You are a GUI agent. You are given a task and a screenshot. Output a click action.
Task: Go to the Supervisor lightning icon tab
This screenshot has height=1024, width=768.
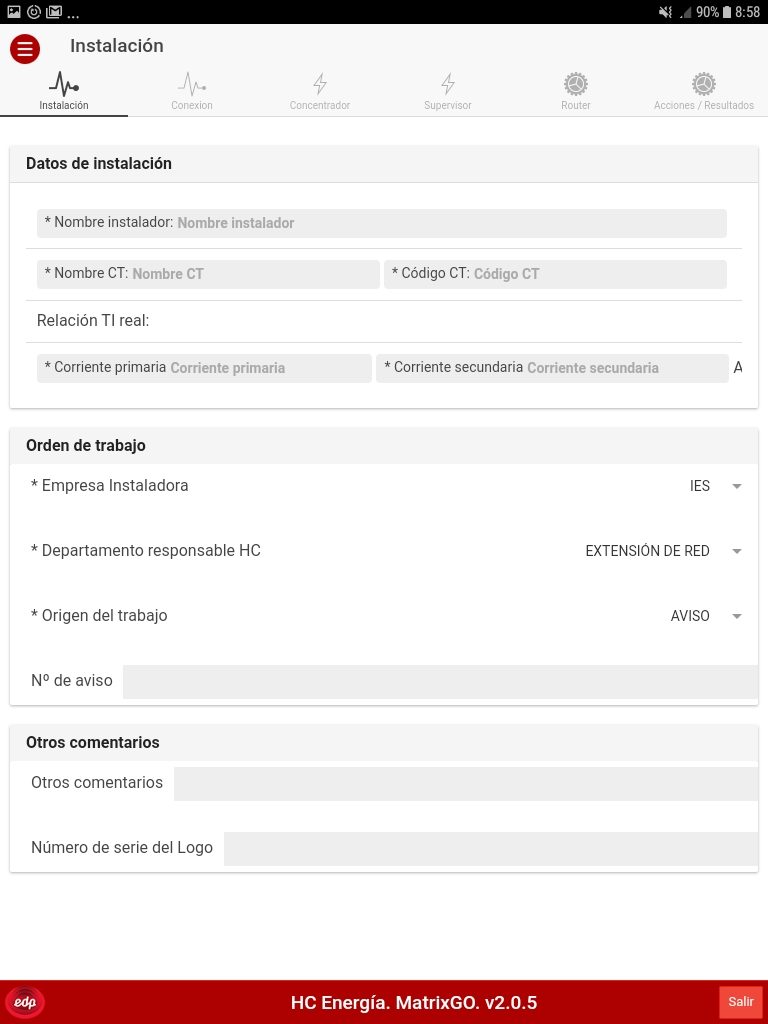(x=447, y=91)
